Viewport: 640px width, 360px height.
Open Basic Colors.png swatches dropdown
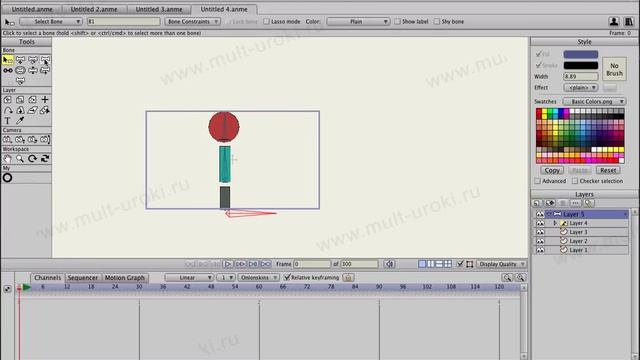[594, 102]
